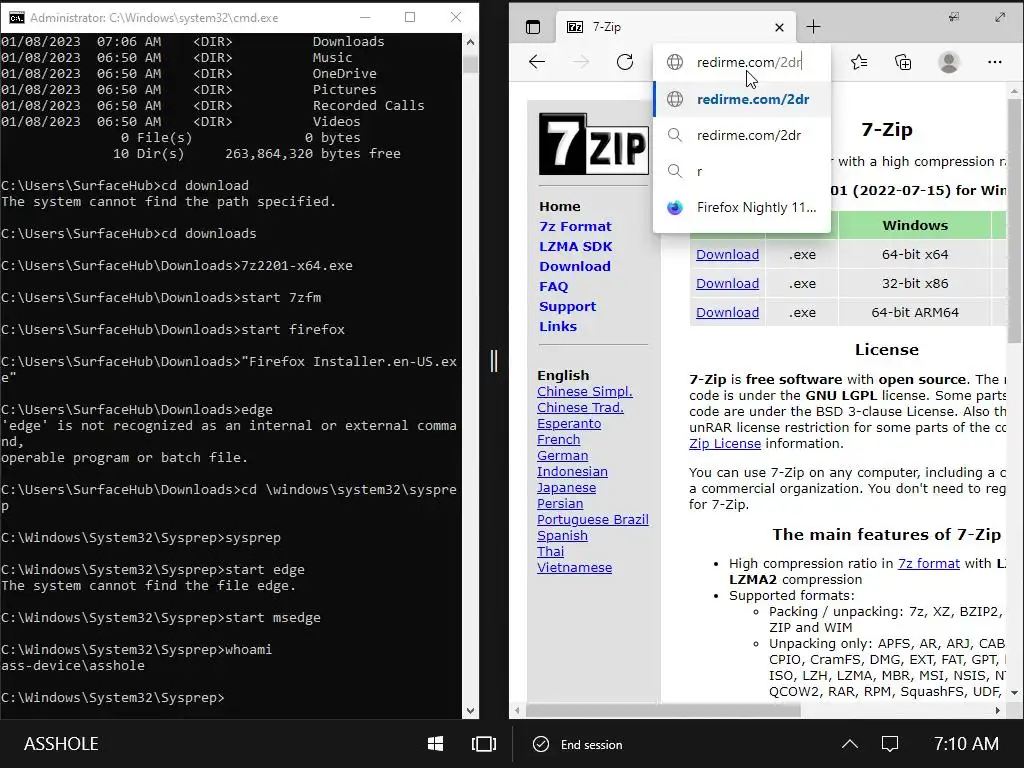
Task: Open the Windows Start button
Action: click(436, 744)
